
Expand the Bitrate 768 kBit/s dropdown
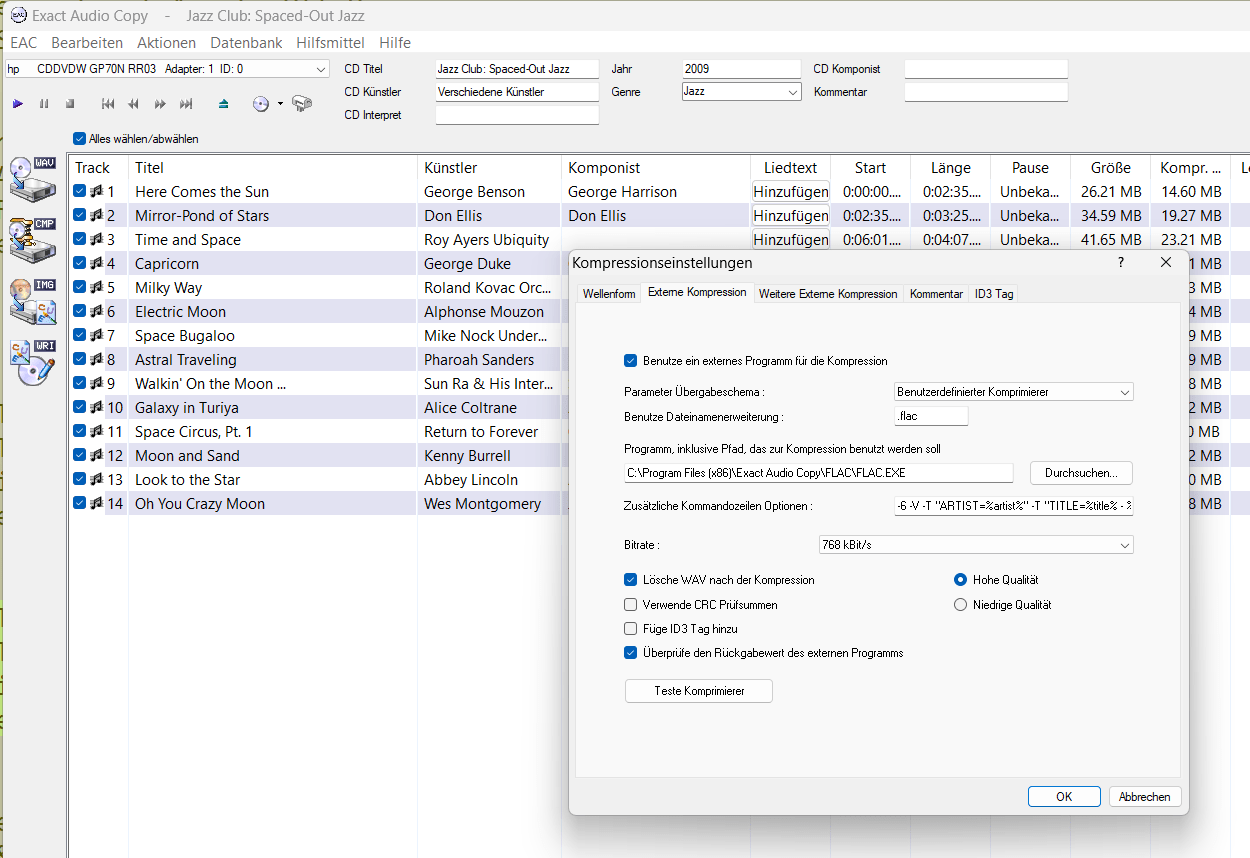[976, 545]
